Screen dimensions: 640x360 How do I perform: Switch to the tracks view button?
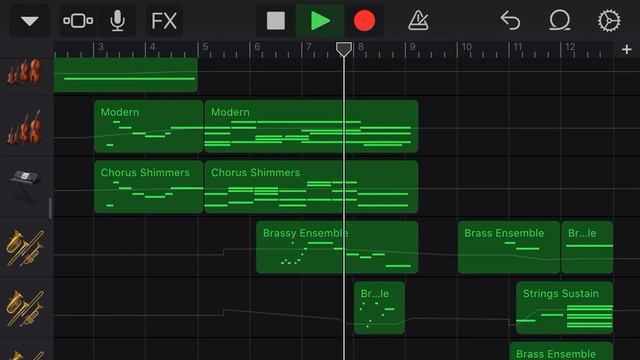pyautogui.click(x=78, y=21)
